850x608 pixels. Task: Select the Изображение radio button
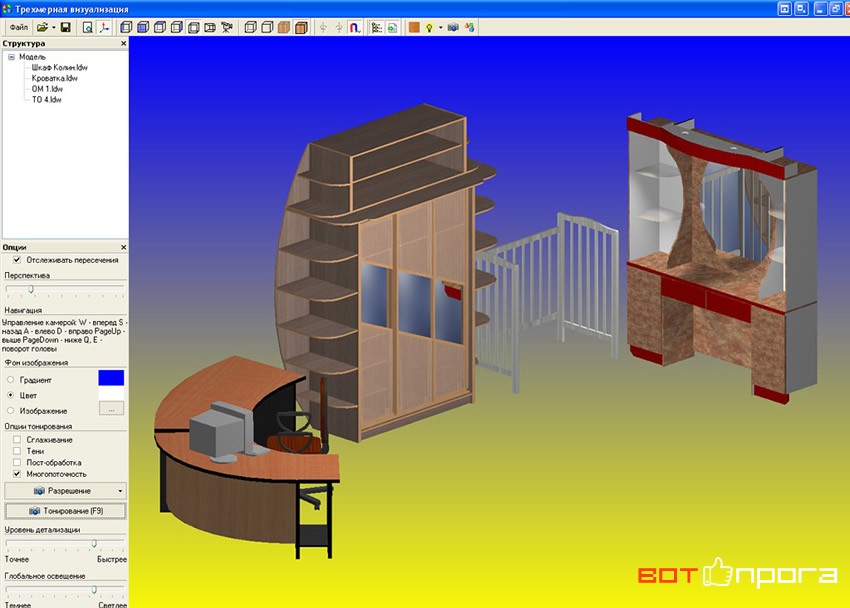pyautogui.click(x=10, y=411)
